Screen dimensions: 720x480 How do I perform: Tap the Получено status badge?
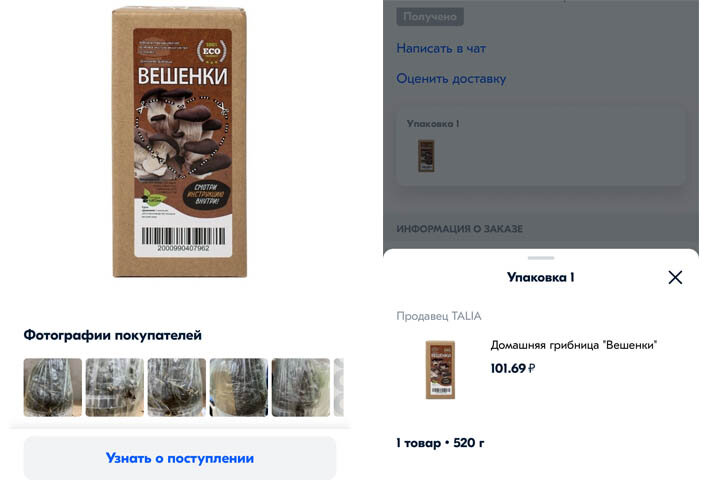tap(430, 17)
